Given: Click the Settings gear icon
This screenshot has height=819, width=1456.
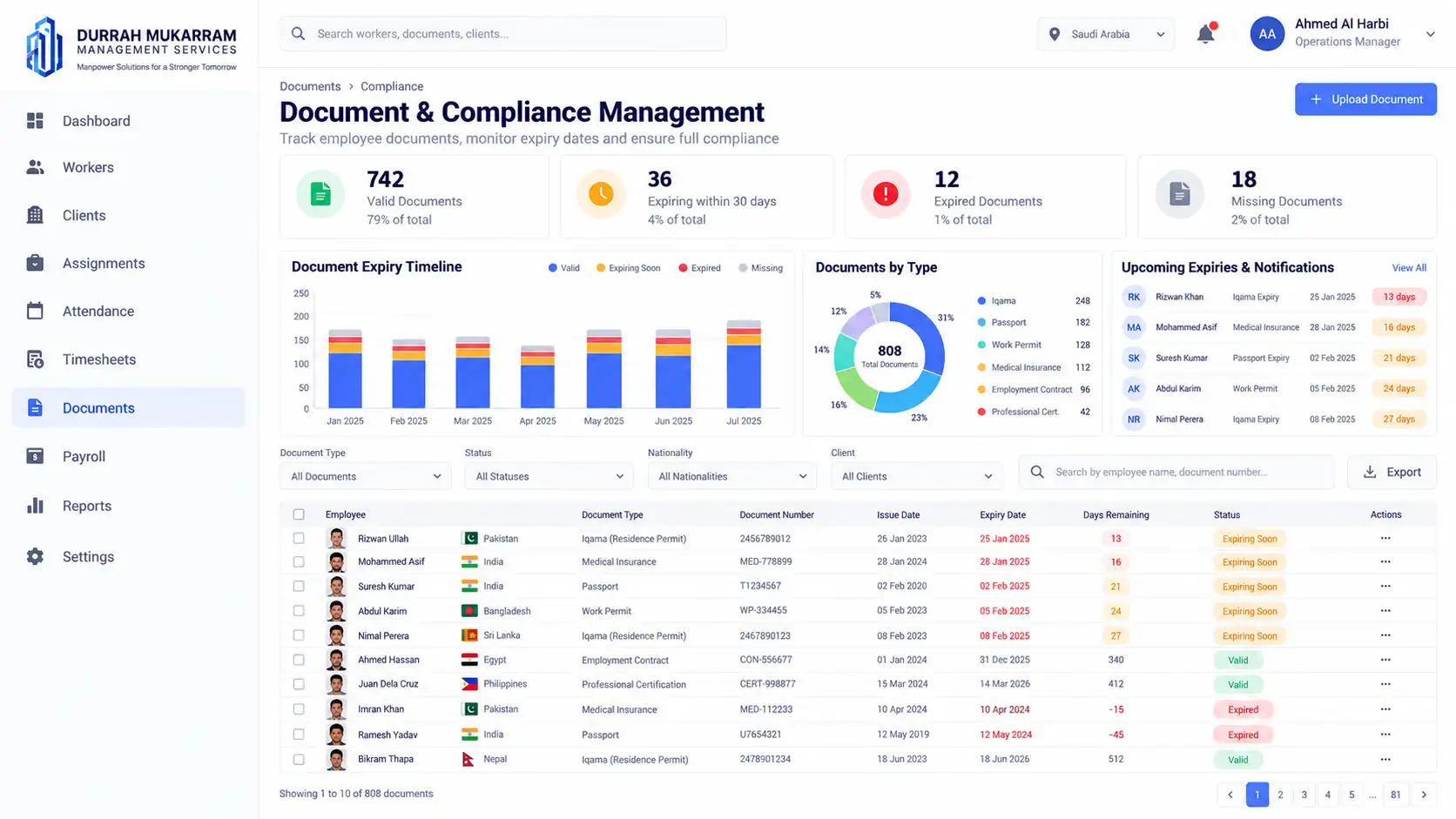Looking at the screenshot, I should pyautogui.click(x=35, y=556).
